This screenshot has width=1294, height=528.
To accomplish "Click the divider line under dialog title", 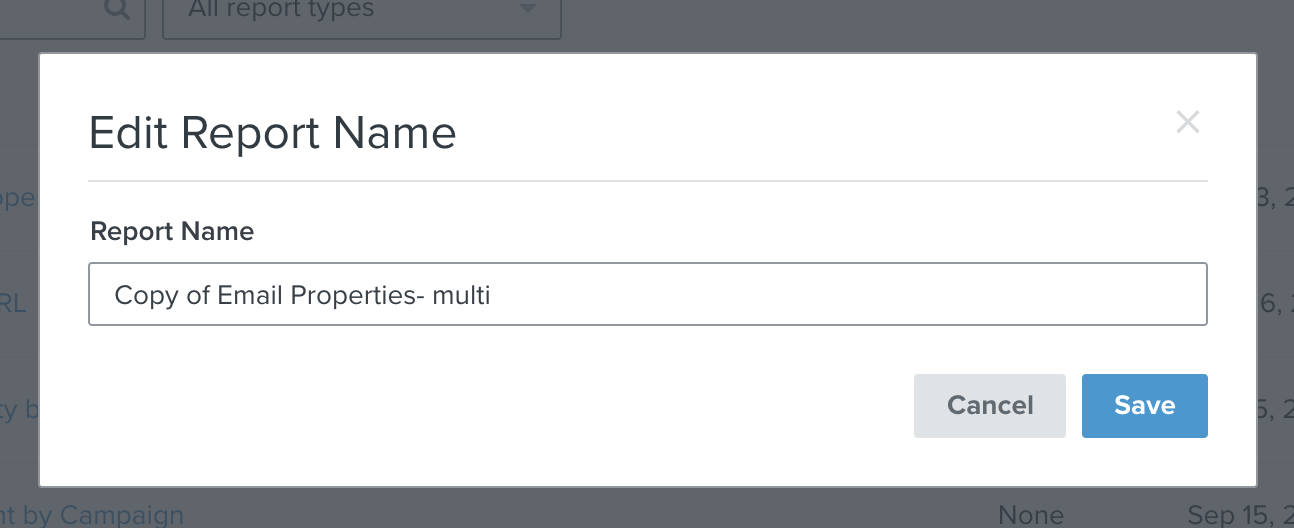I will (x=647, y=181).
